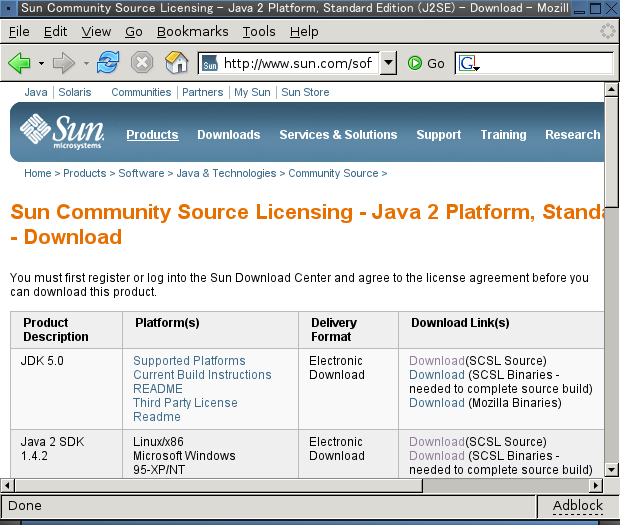620x525 pixels.
Task: Select the Training tab in the Sun banner
Action: 503,135
